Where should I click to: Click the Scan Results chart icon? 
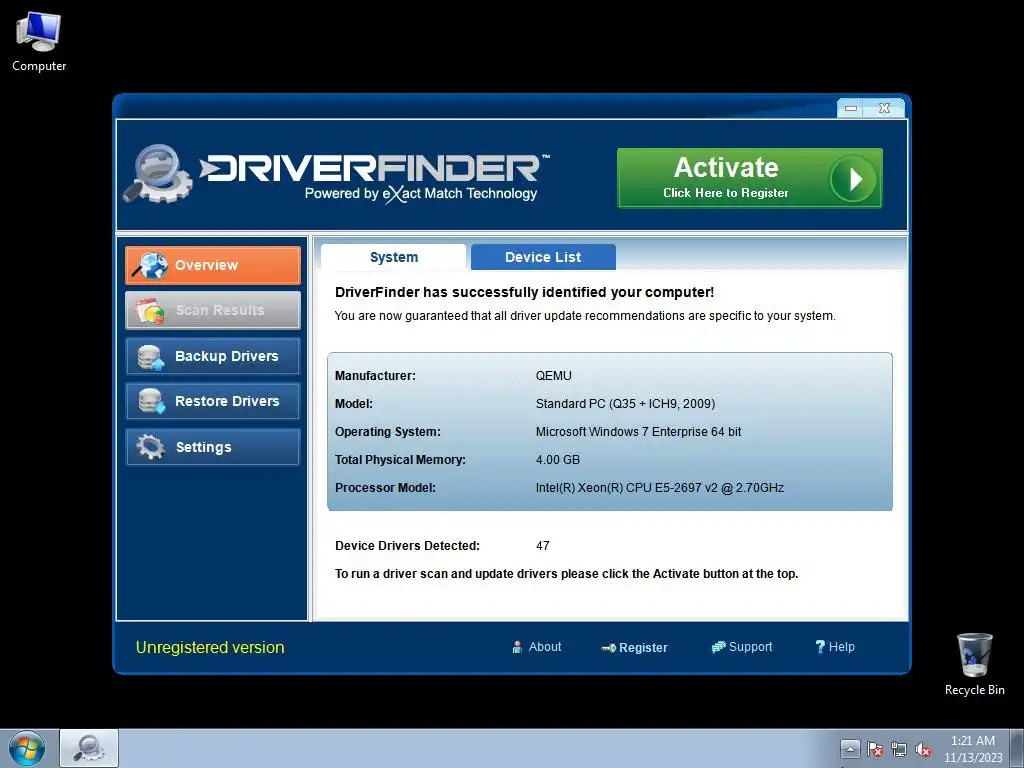pos(150,311)
